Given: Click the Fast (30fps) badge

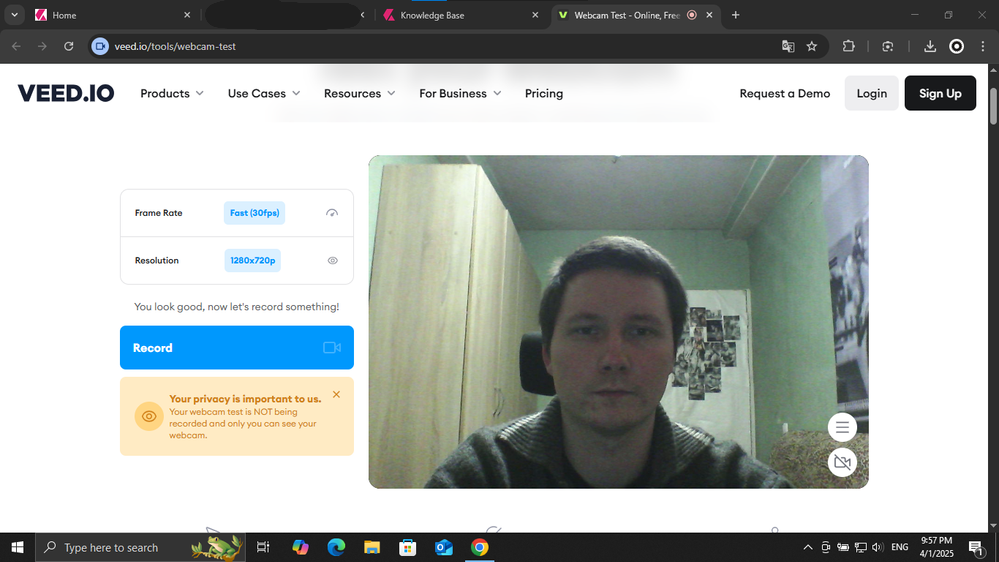Looking at the screenshot, I should [x=254, y=213].
